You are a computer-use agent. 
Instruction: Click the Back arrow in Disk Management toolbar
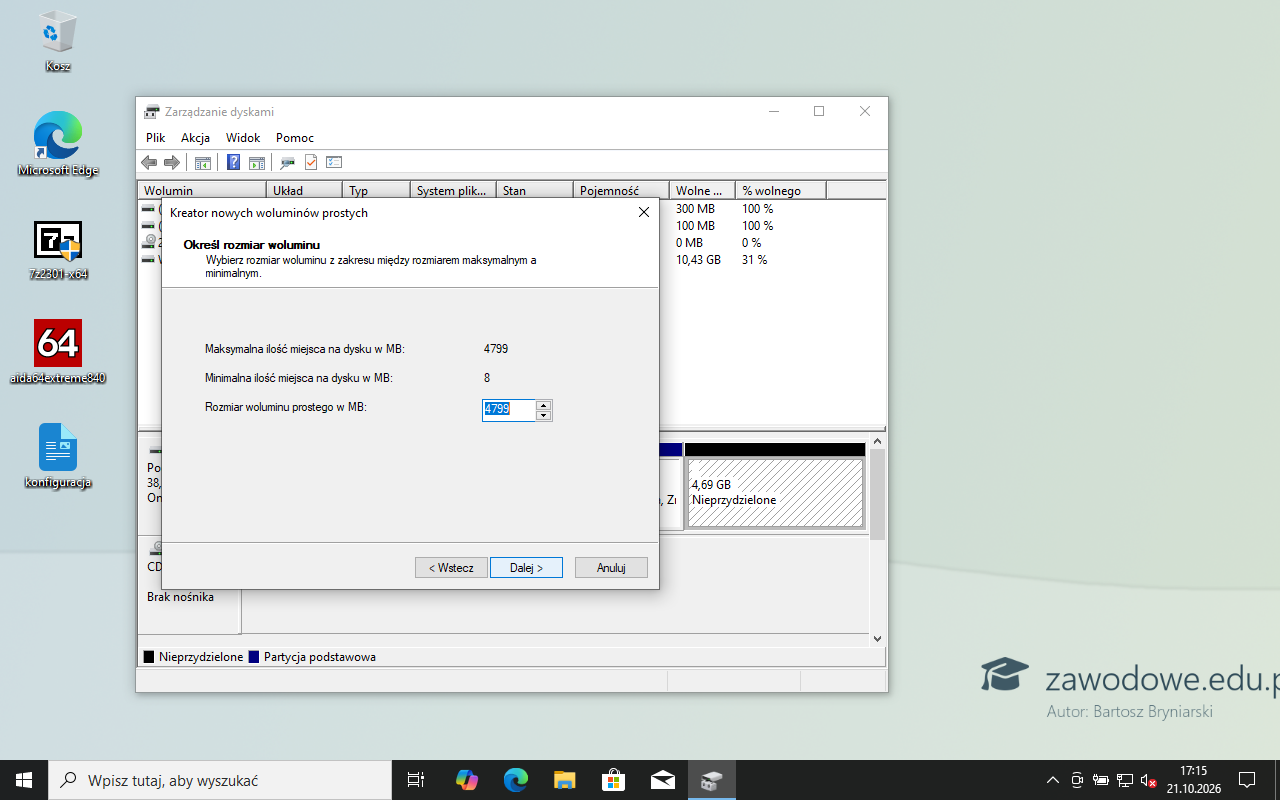pos(149,162)
